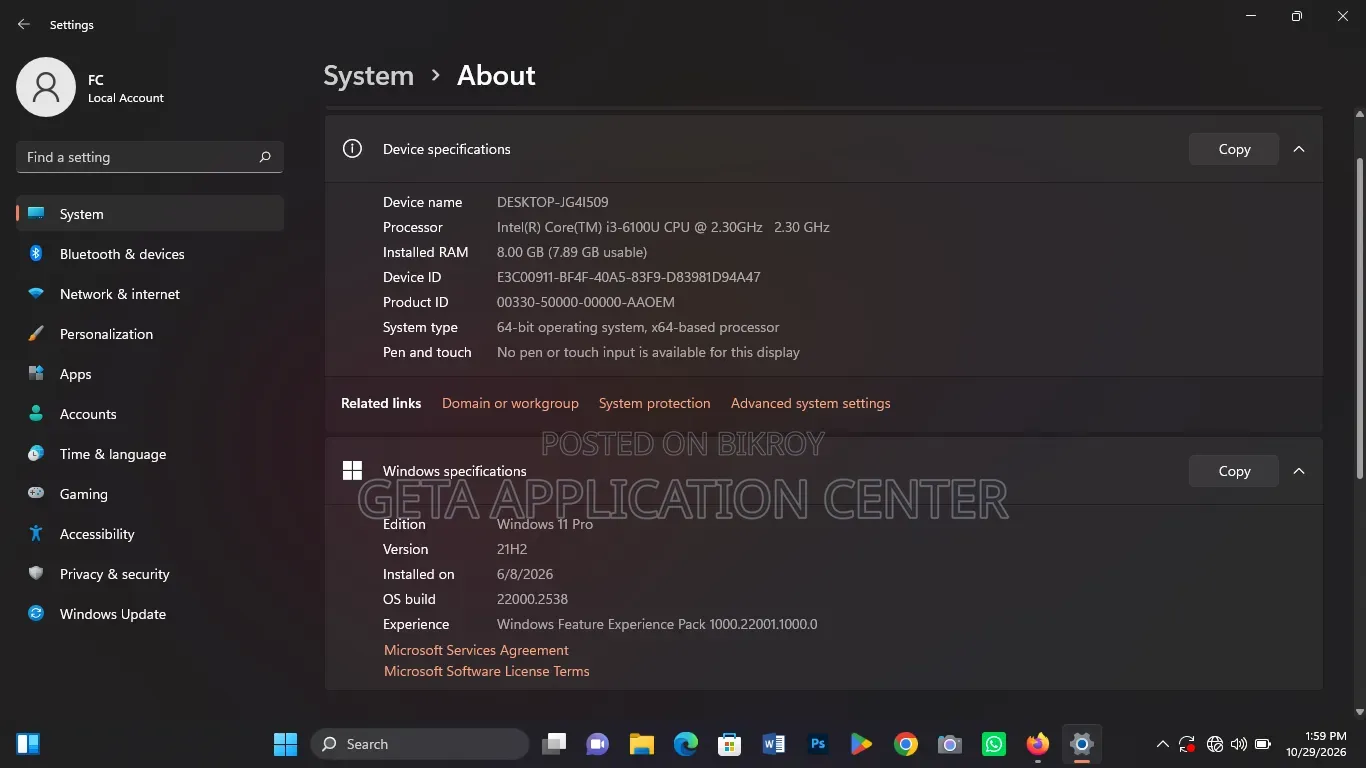Launch File Explorer from the taskbar
This screenshot has height=768, width=1366.
pyautogui.click(x=641, y=744)
